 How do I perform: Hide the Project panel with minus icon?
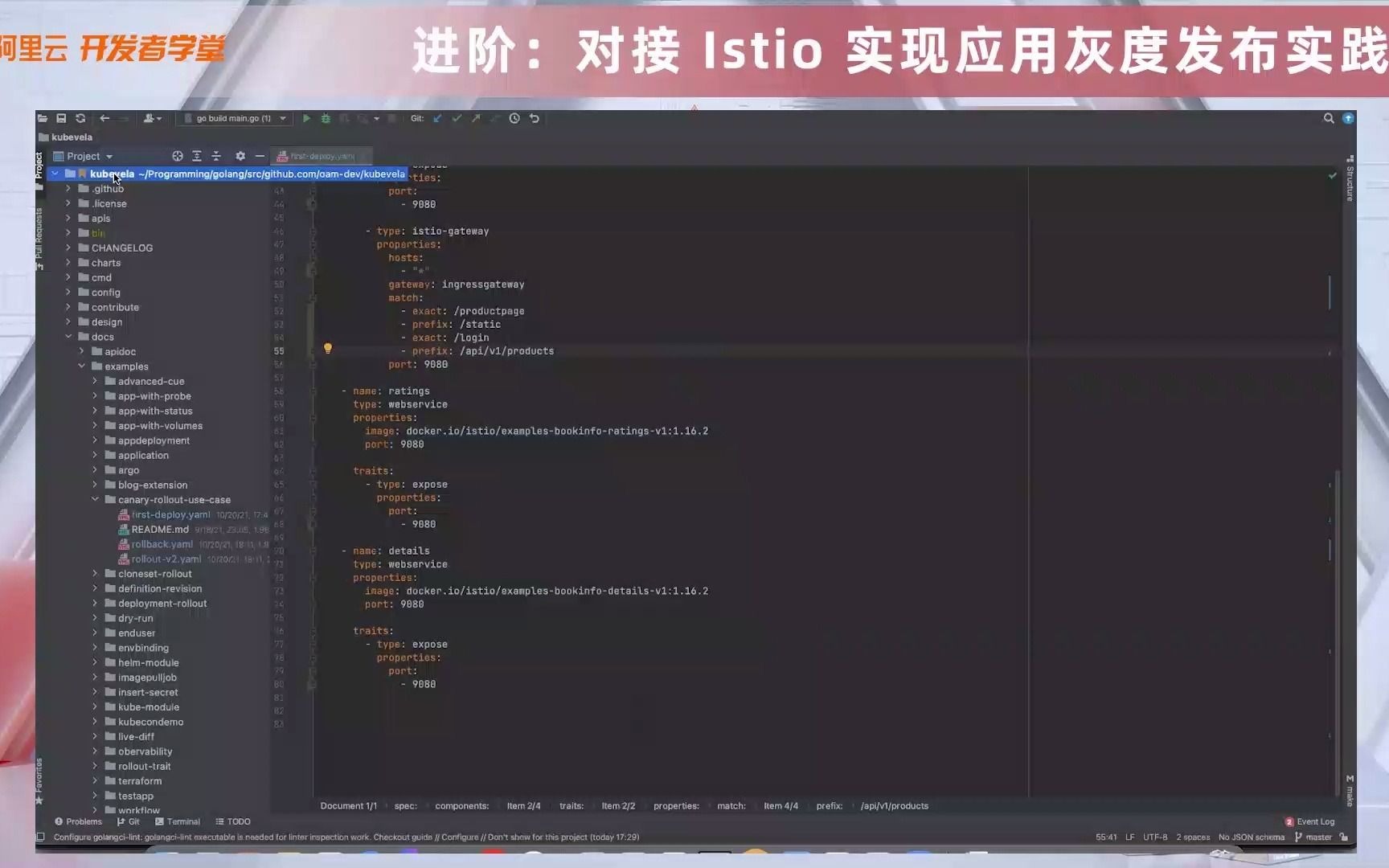click(x=260, y=156)
